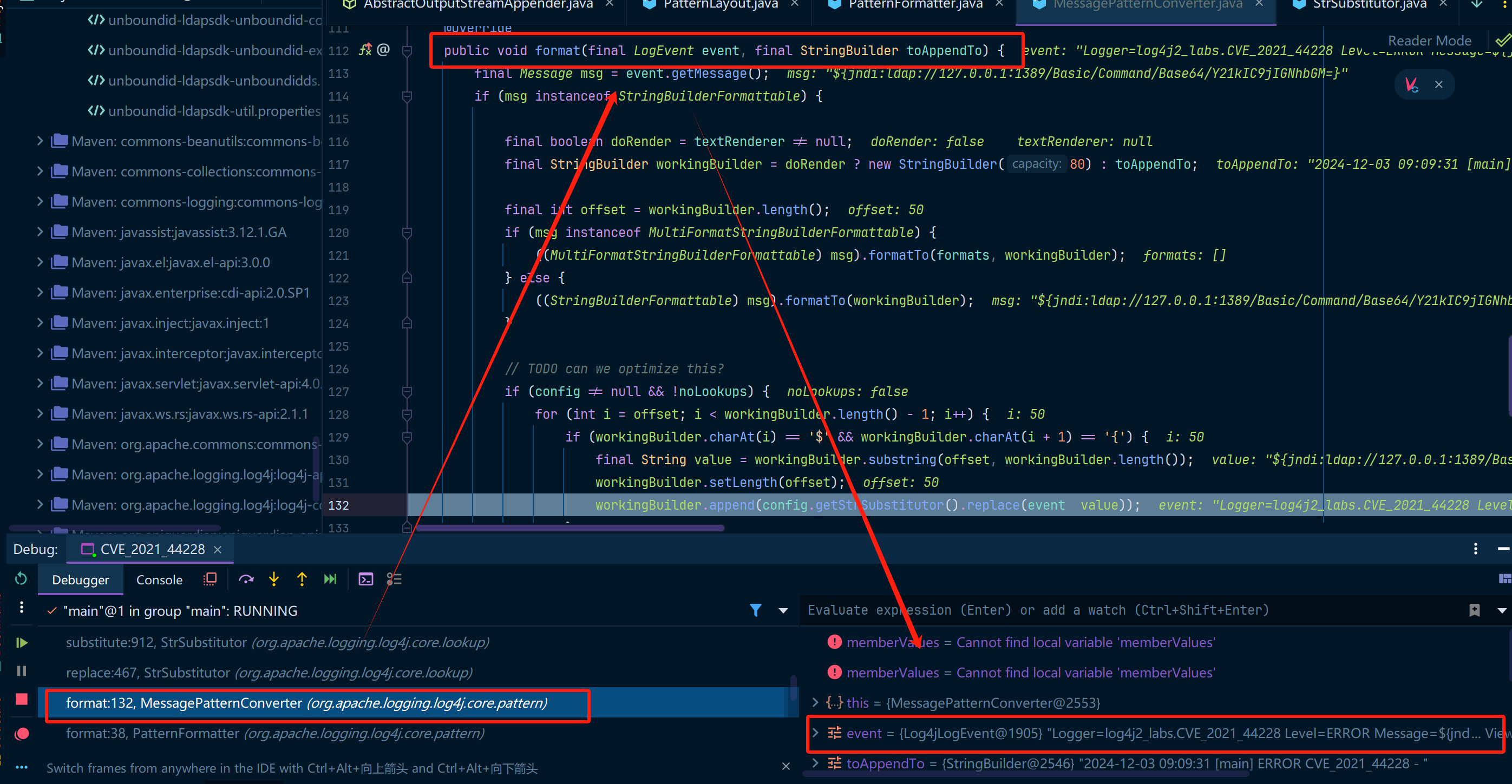The image size is (1512, 784).
Task: Fold the code block at line 114
Action: pyautogui.click(x=407, y=96)
